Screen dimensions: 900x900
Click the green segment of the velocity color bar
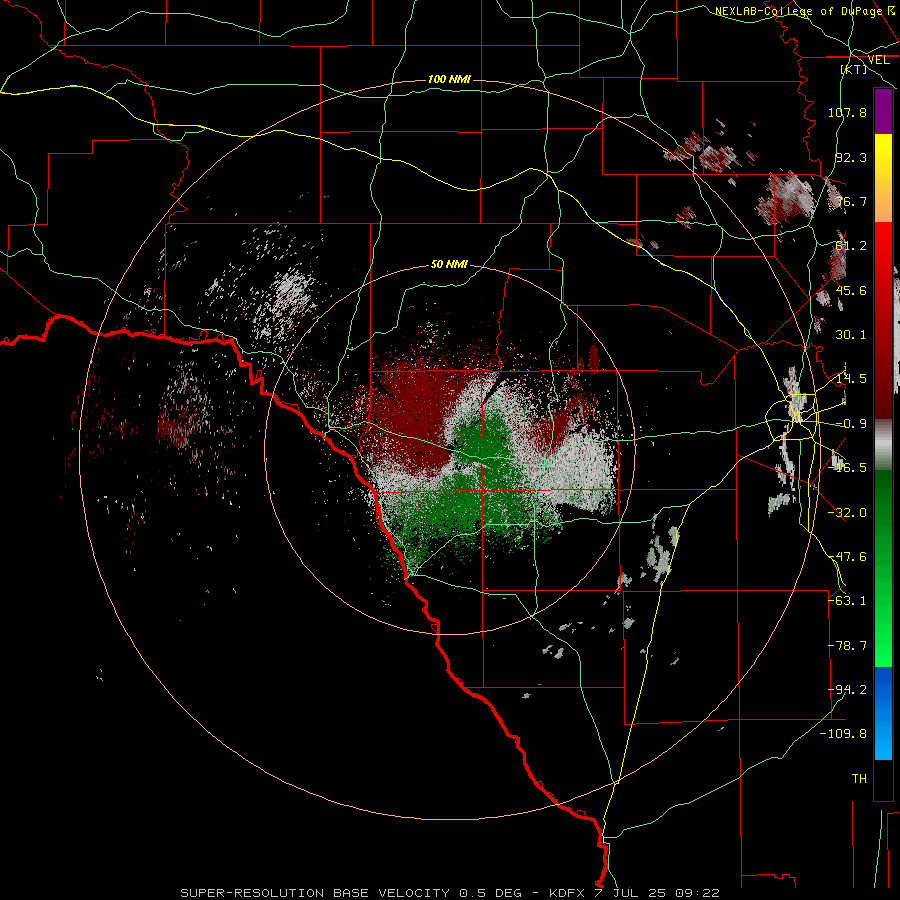[883, 568]
